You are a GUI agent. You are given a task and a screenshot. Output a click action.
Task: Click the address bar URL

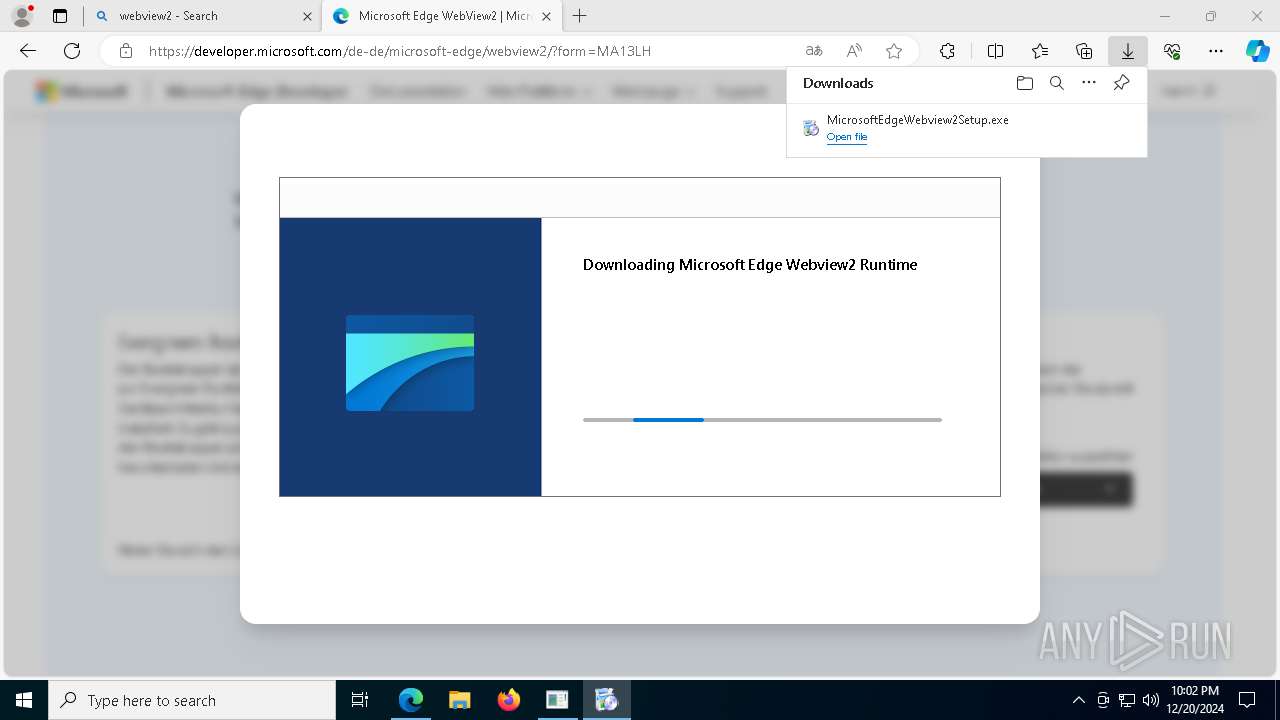click(400, 51)
